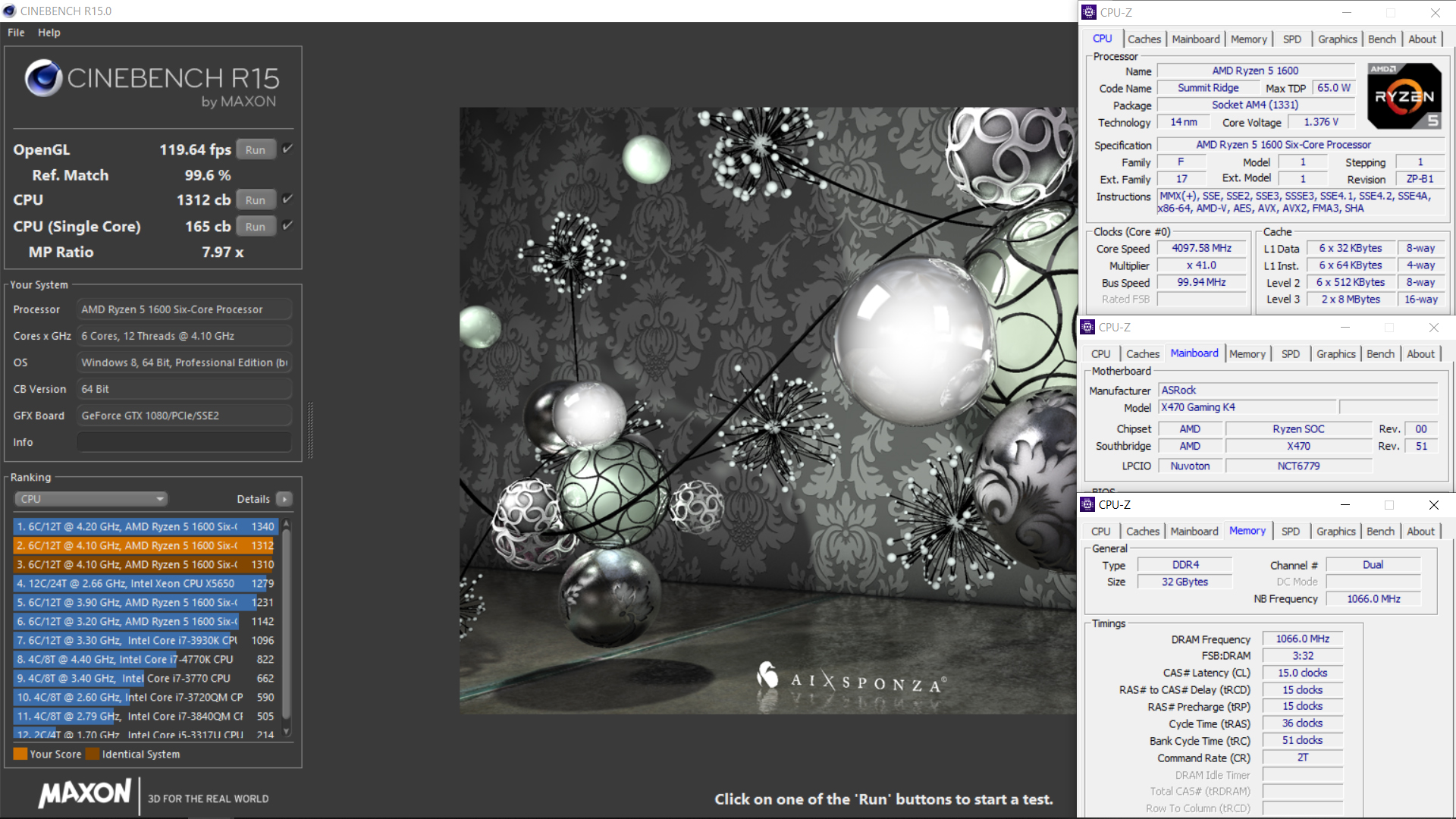Toggle CPU Single Core checkbox
This screenshot has height=819, width=1456.
click(287, 226)
